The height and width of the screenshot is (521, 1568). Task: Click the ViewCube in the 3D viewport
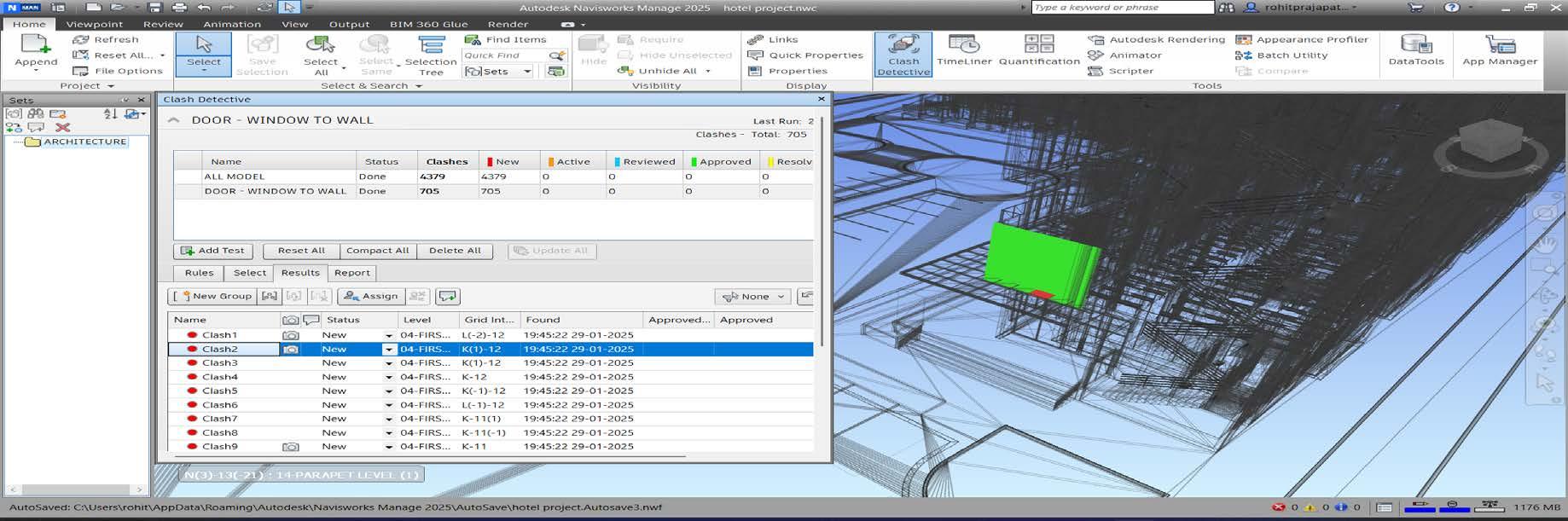coord(1492,141)
